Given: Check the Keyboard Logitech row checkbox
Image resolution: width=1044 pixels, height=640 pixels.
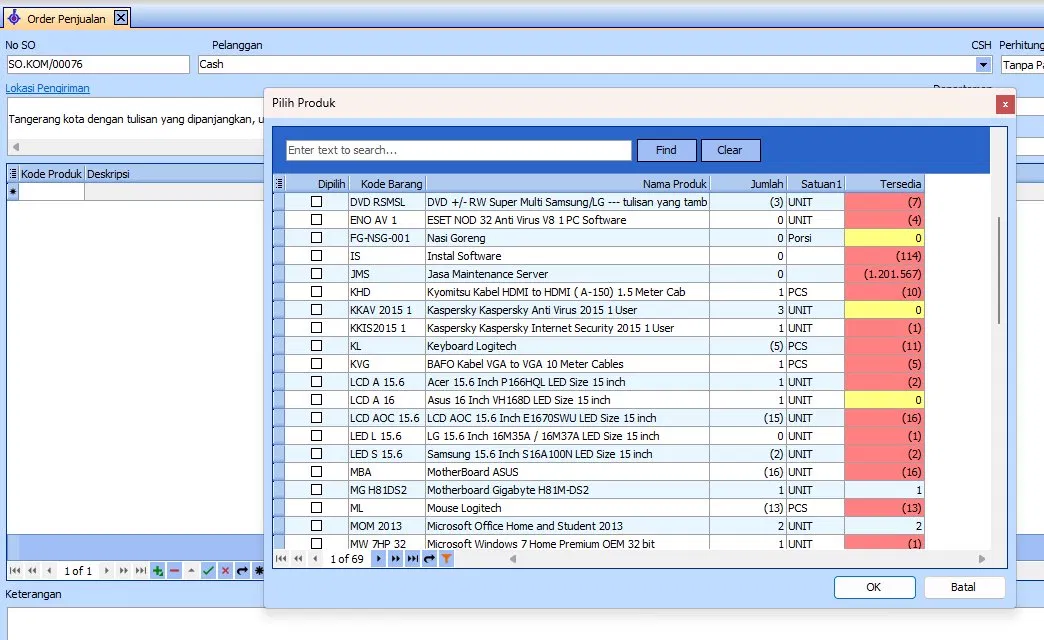Looking at the screenshot, I should [316, 345].
